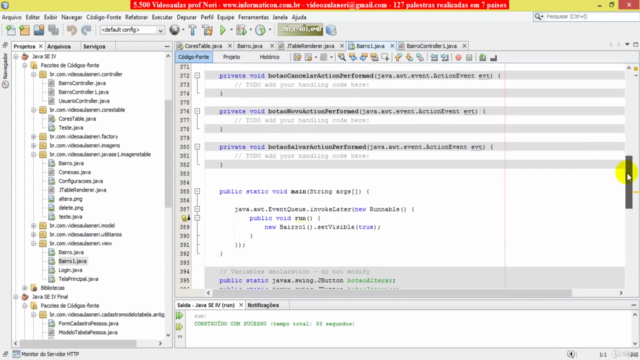Click the profiler snapshot icon beside memory bar
Viewport: 640px width, 360px height.
(331, 30)
